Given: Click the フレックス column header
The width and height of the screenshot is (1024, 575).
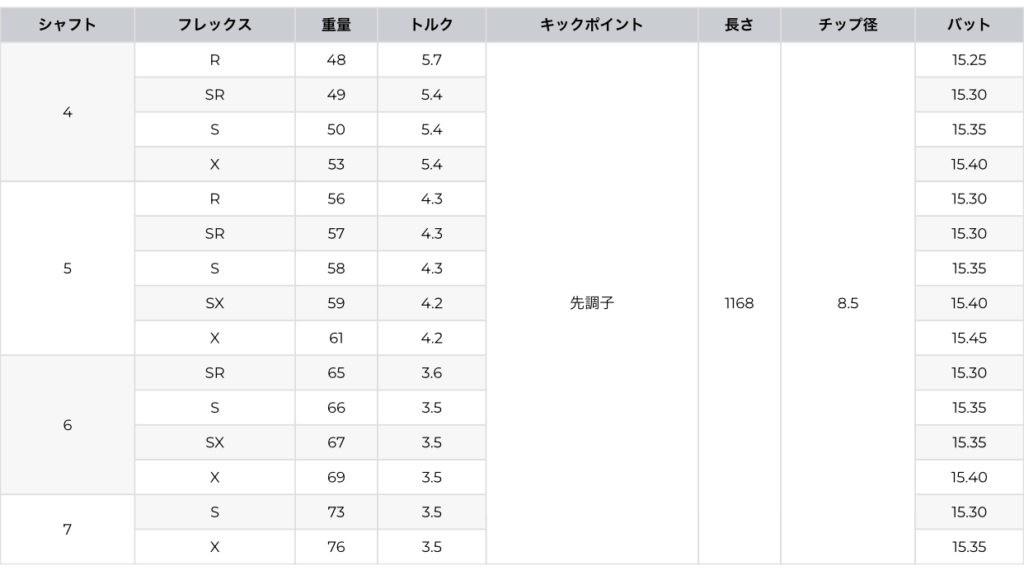Looking at the screenshot, I should 215,25.
